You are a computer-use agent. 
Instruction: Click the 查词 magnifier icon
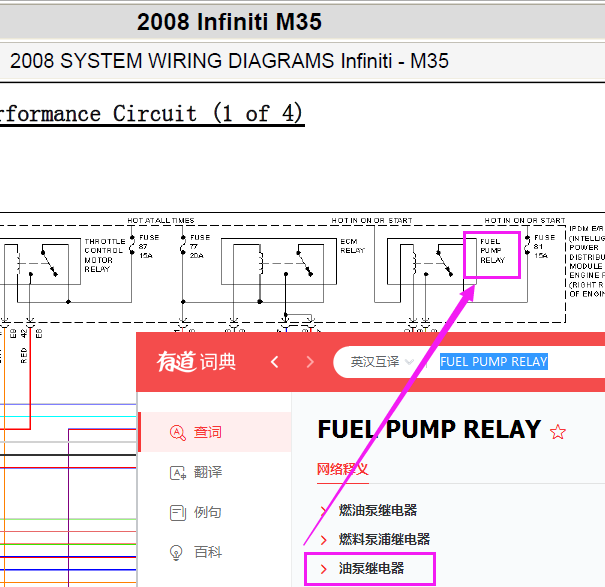177,432
